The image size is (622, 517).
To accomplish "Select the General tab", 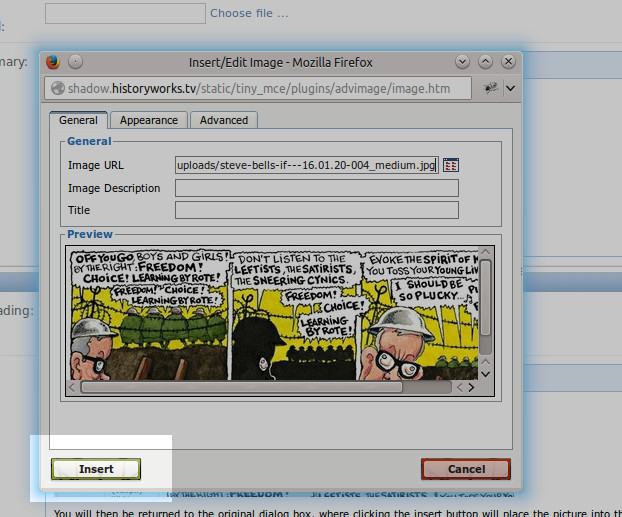I will click(x=79, y=120).
